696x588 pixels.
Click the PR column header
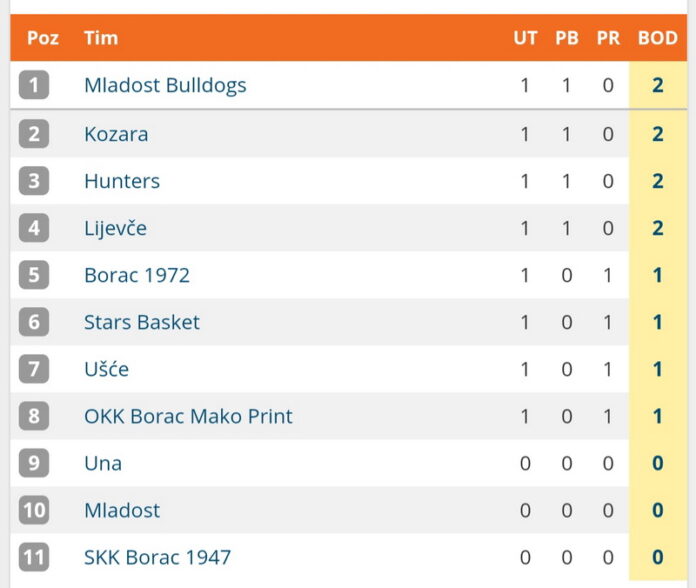(x=608, y=38)
